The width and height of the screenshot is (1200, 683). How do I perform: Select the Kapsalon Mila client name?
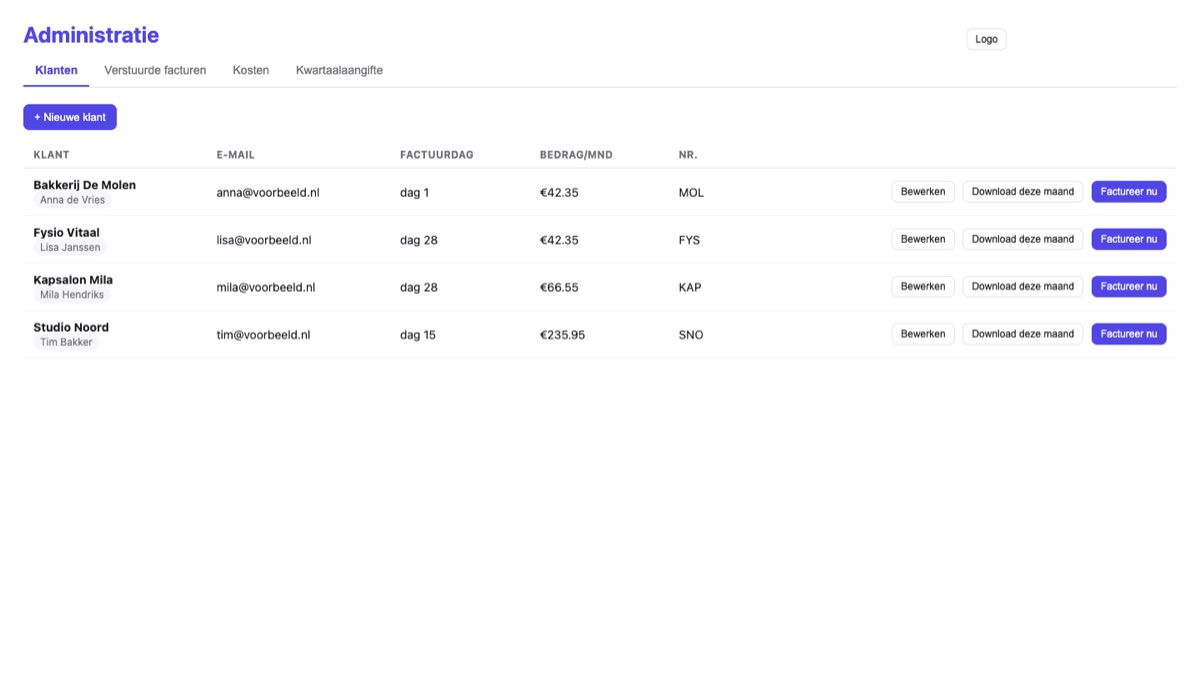[73, 280]
